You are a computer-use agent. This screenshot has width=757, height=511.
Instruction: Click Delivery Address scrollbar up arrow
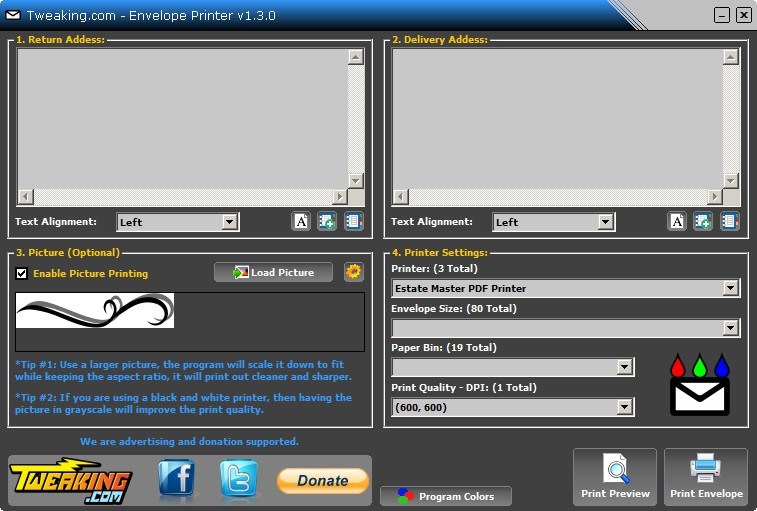tap(731, 57)
